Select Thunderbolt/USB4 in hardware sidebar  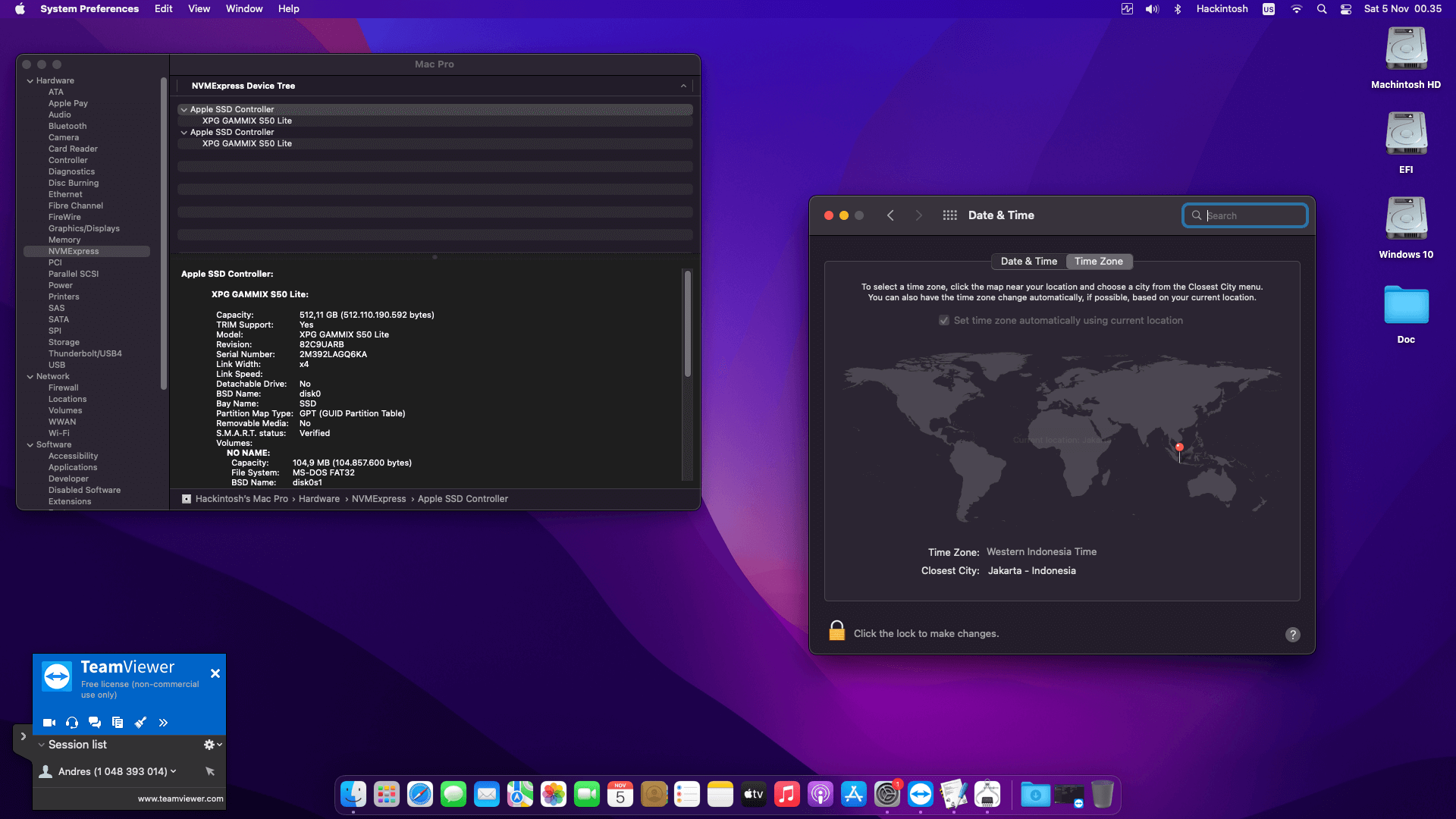pos(85,353)
